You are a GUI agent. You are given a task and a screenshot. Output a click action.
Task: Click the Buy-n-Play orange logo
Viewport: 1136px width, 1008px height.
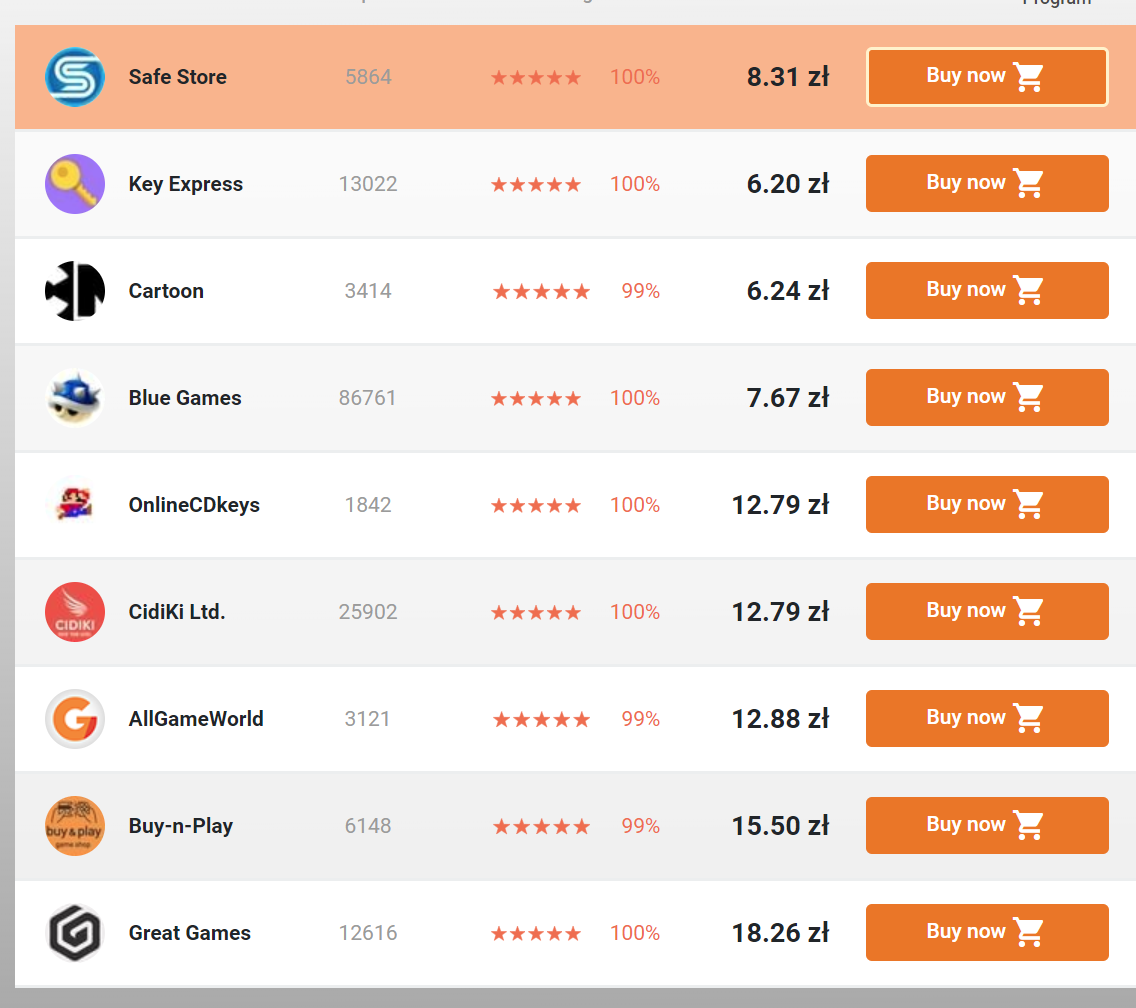click(x=75, y=825)
